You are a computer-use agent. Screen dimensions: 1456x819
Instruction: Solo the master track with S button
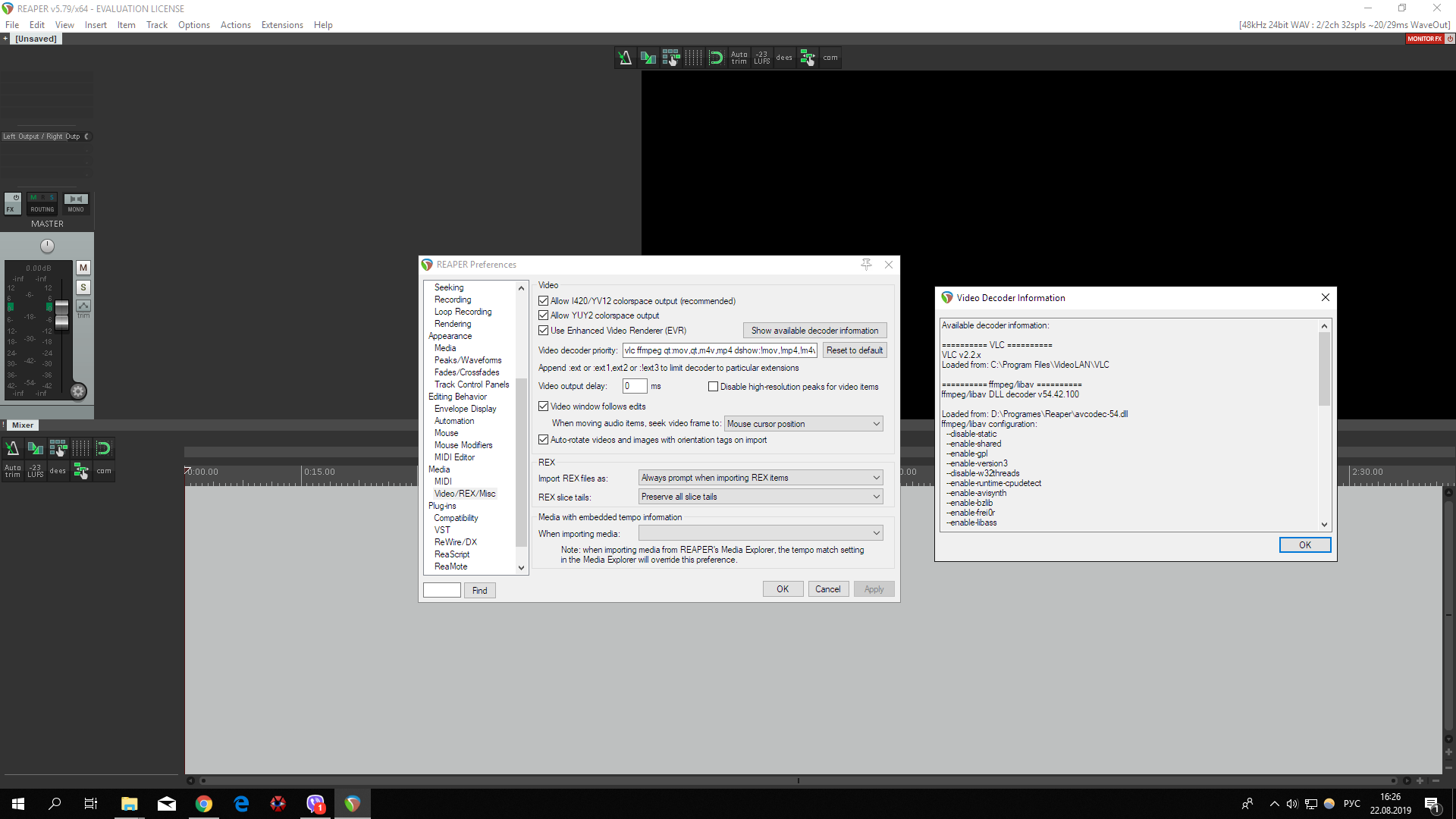83,287
